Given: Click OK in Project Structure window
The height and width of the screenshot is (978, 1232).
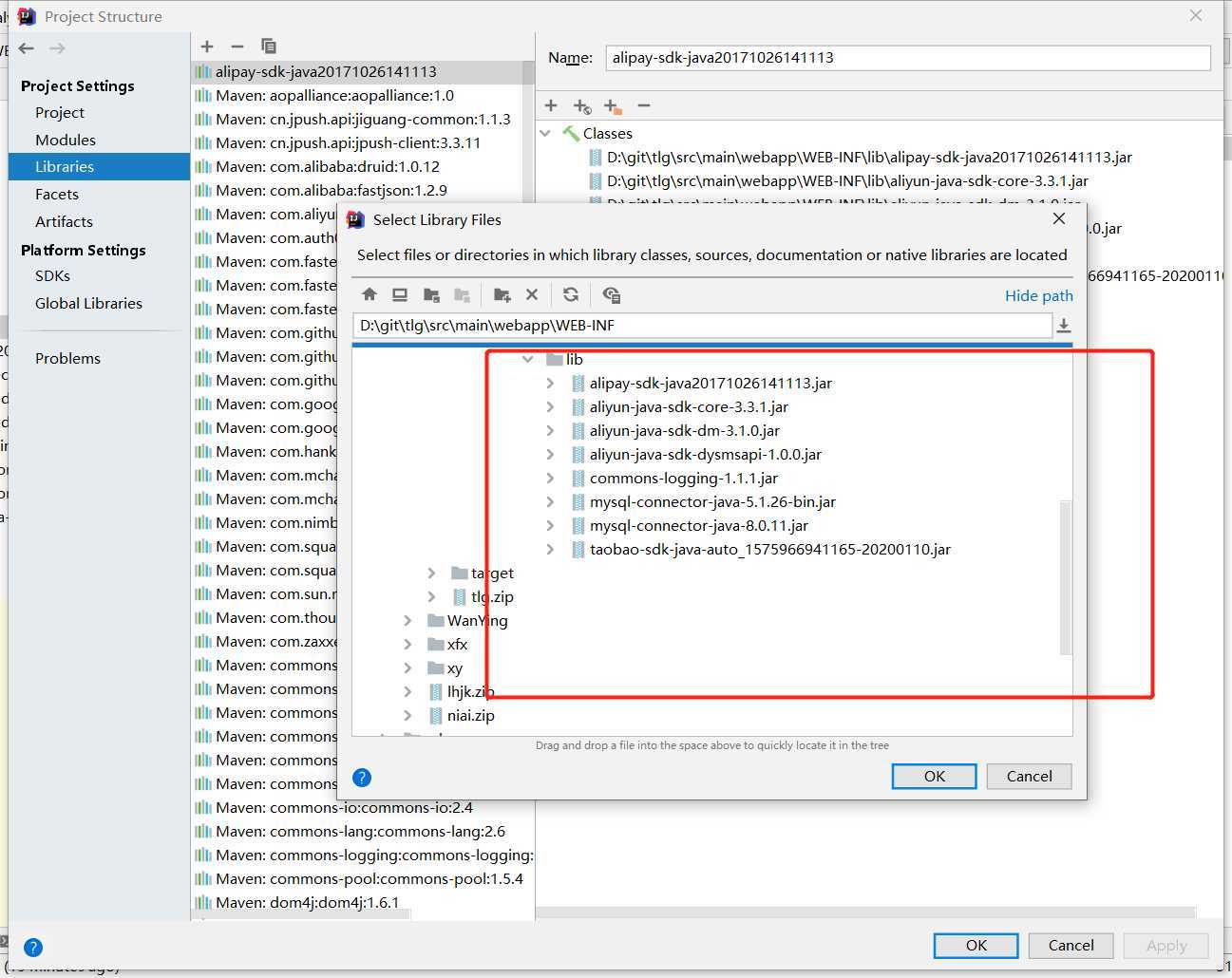Looking at the screenshot, I should [x=976, y=945].
